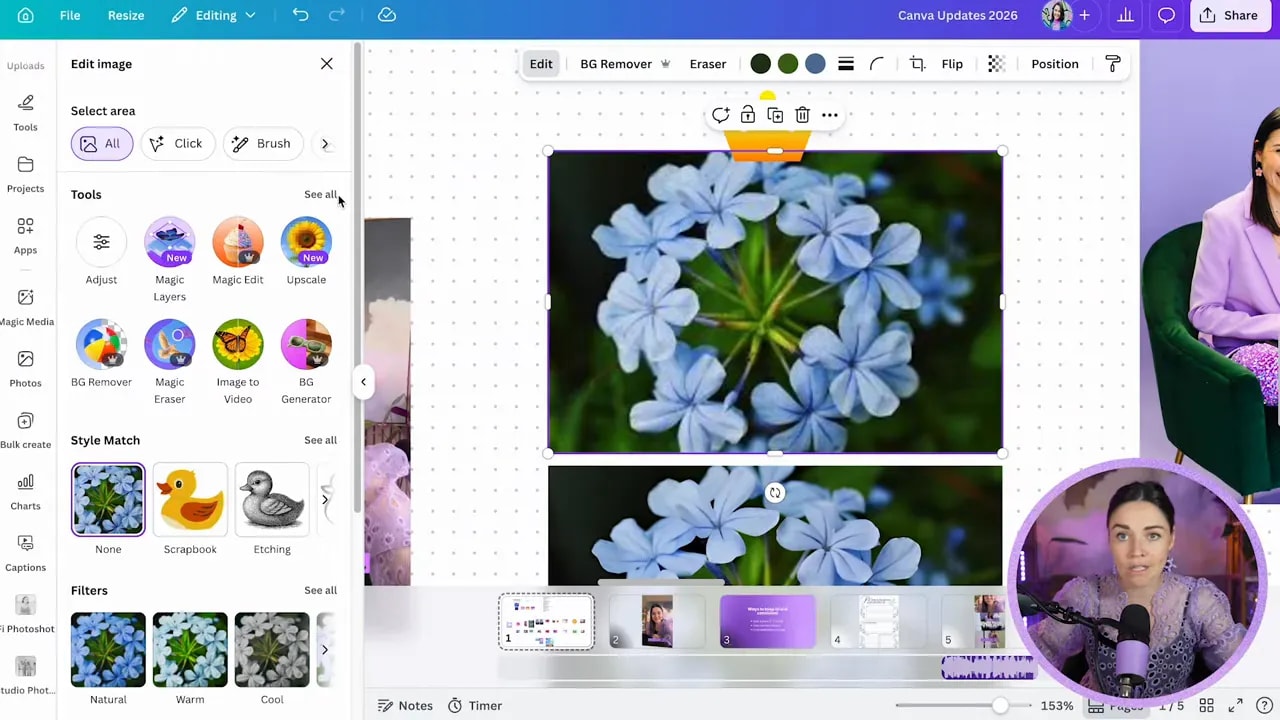The image size is (1280, 720).
Task: Redo the last action
Action: point(337,15)
